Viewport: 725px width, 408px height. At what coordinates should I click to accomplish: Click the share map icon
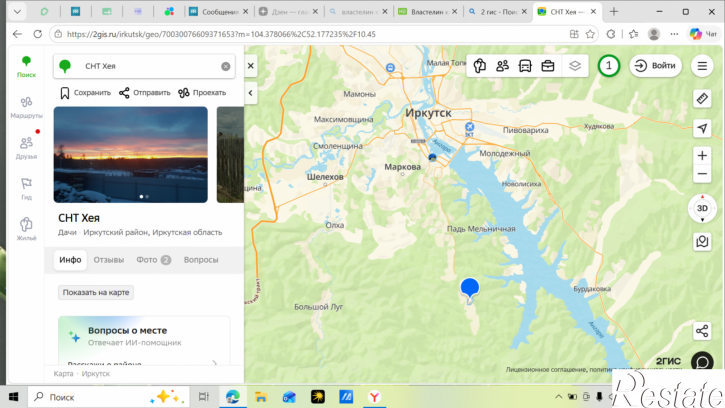(x=702, y=331)
